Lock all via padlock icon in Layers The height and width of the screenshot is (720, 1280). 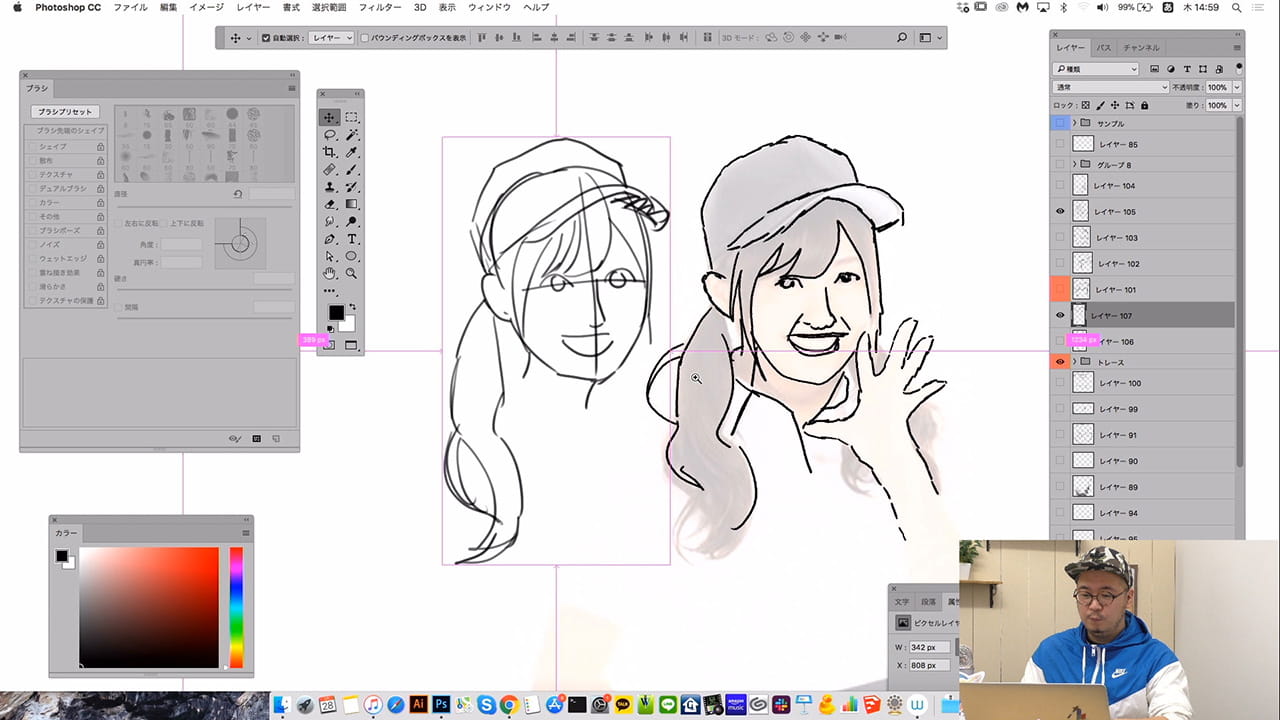coord(1145,105)
